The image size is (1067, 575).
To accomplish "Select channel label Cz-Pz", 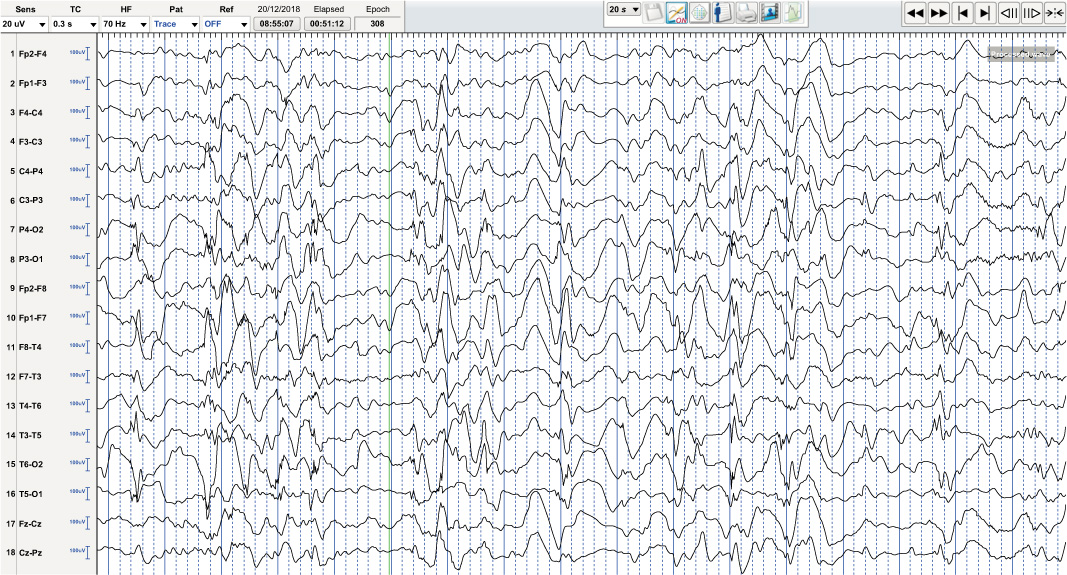I will [30, 553].
